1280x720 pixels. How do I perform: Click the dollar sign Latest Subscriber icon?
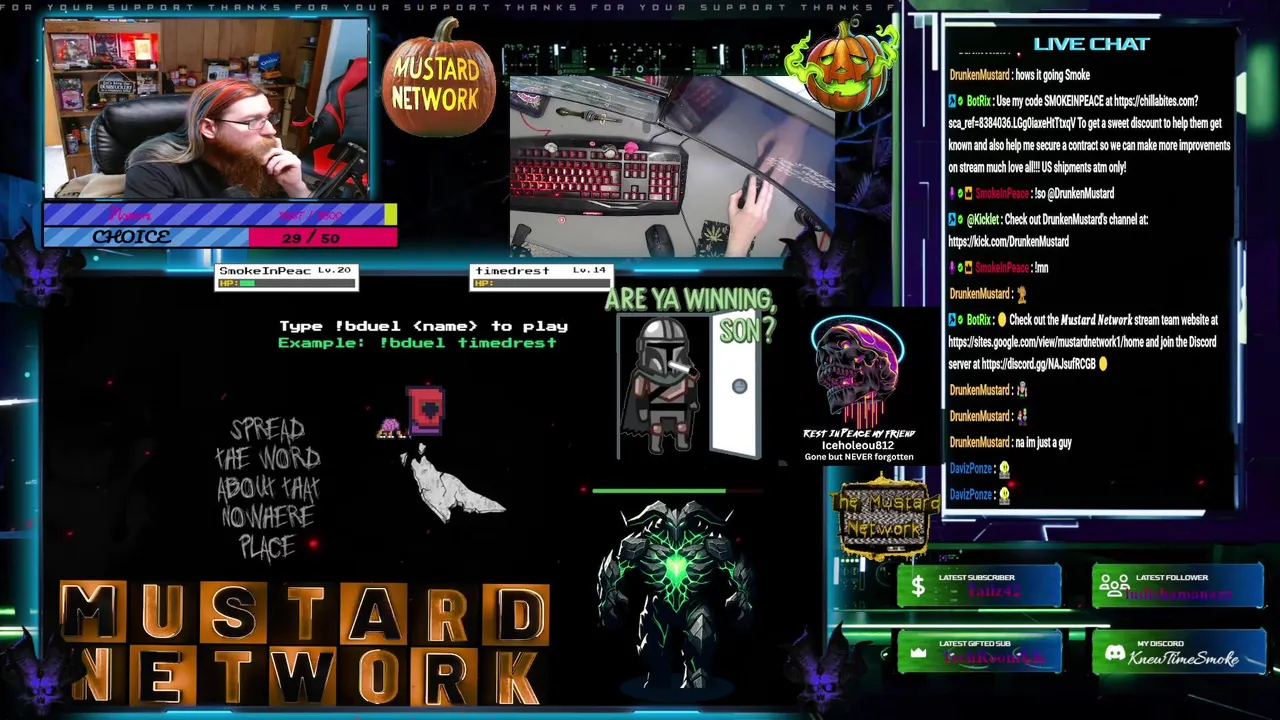[x=918, y=588]
